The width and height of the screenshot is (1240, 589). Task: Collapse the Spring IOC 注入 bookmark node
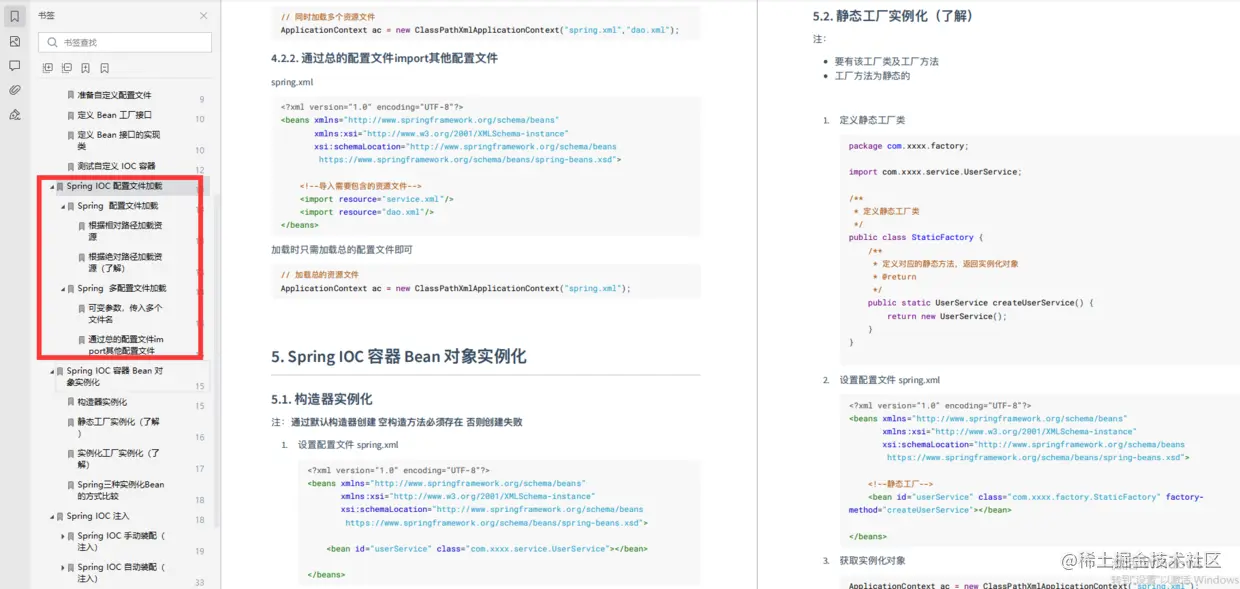tap(52, 517)
